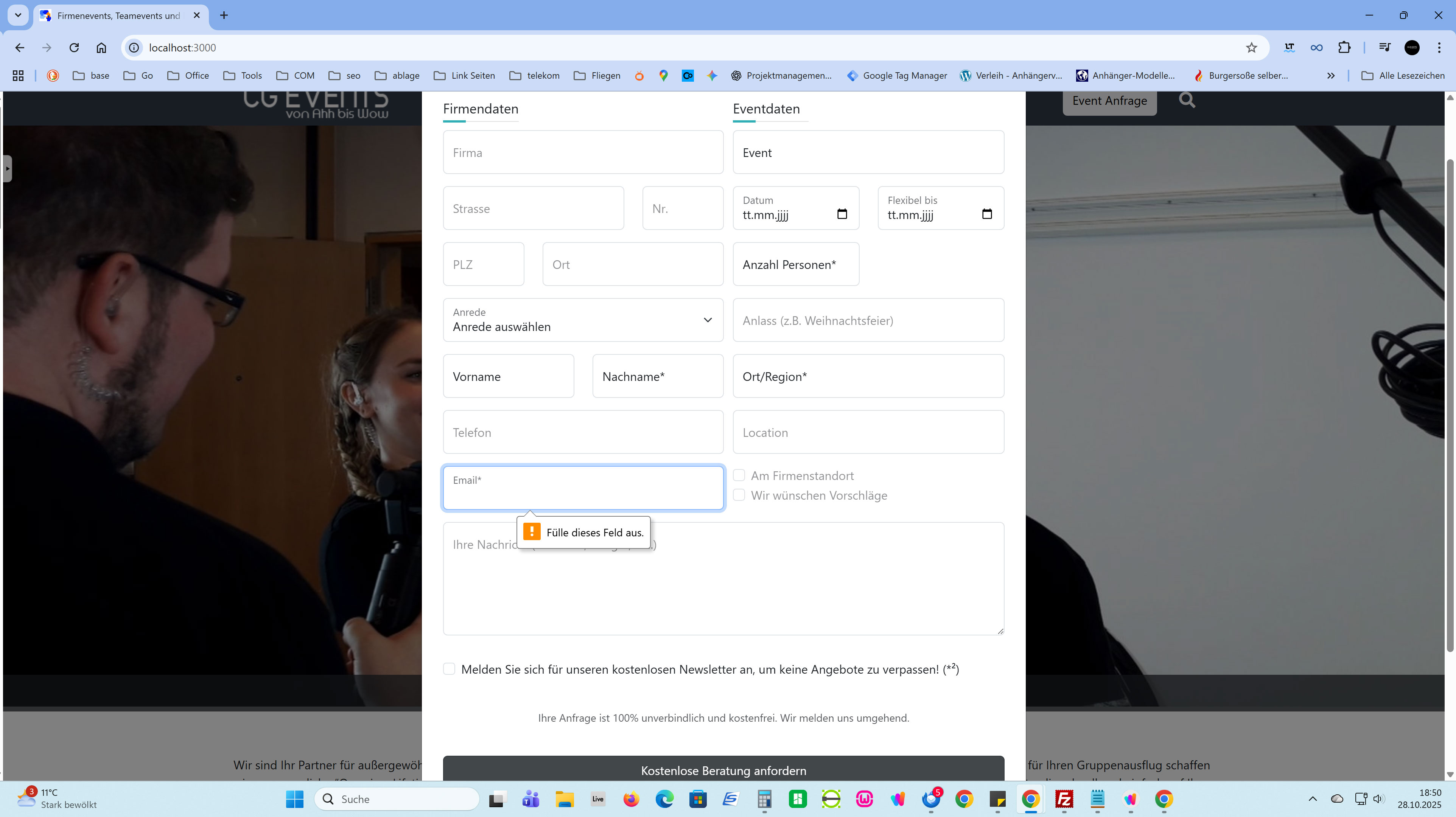Screen dimensions: 1456x817
Task: Open the tab search dropdown arrow
Action: tap(18, 15)
